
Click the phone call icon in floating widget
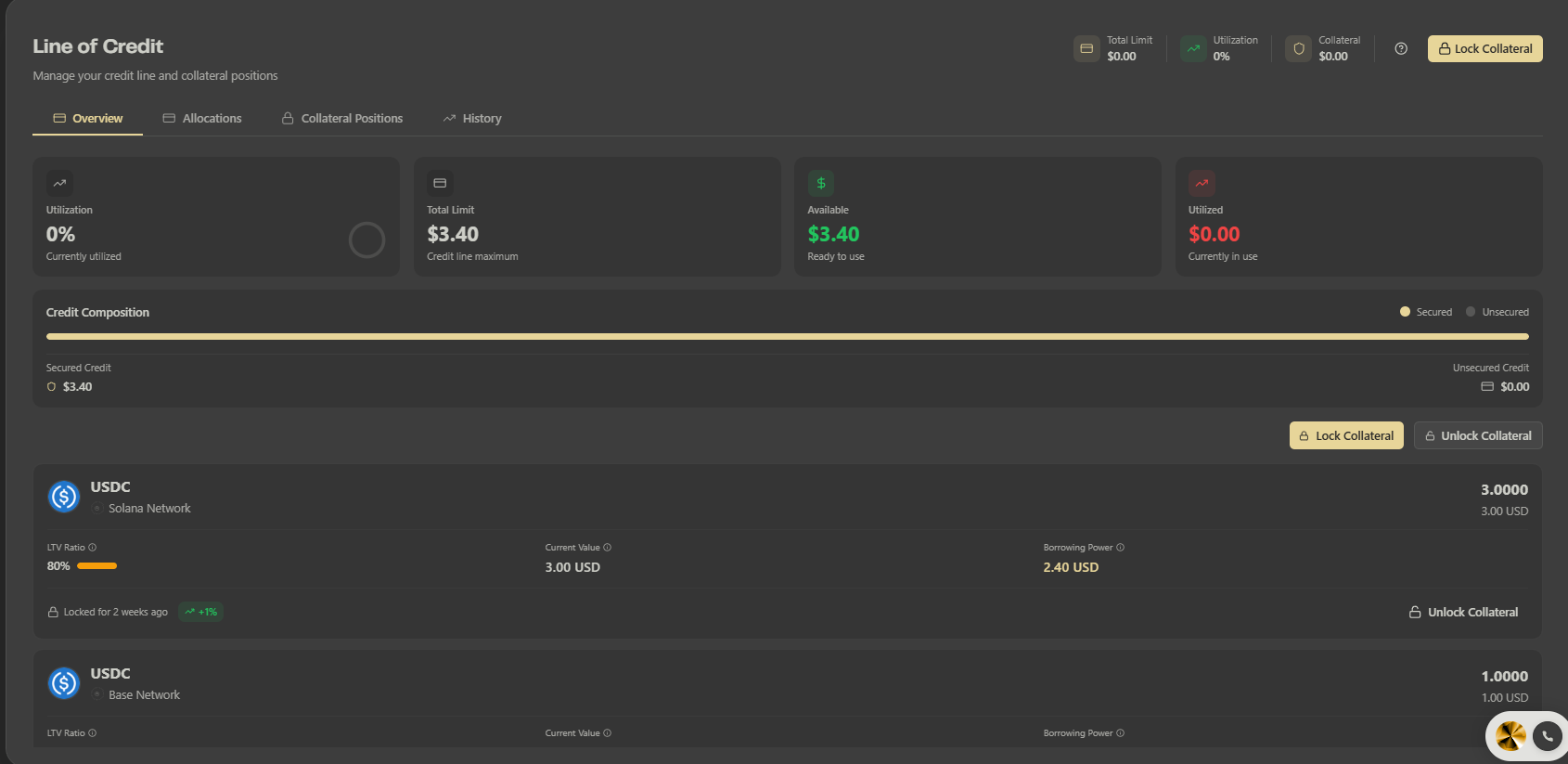(x=1547, y=736)
